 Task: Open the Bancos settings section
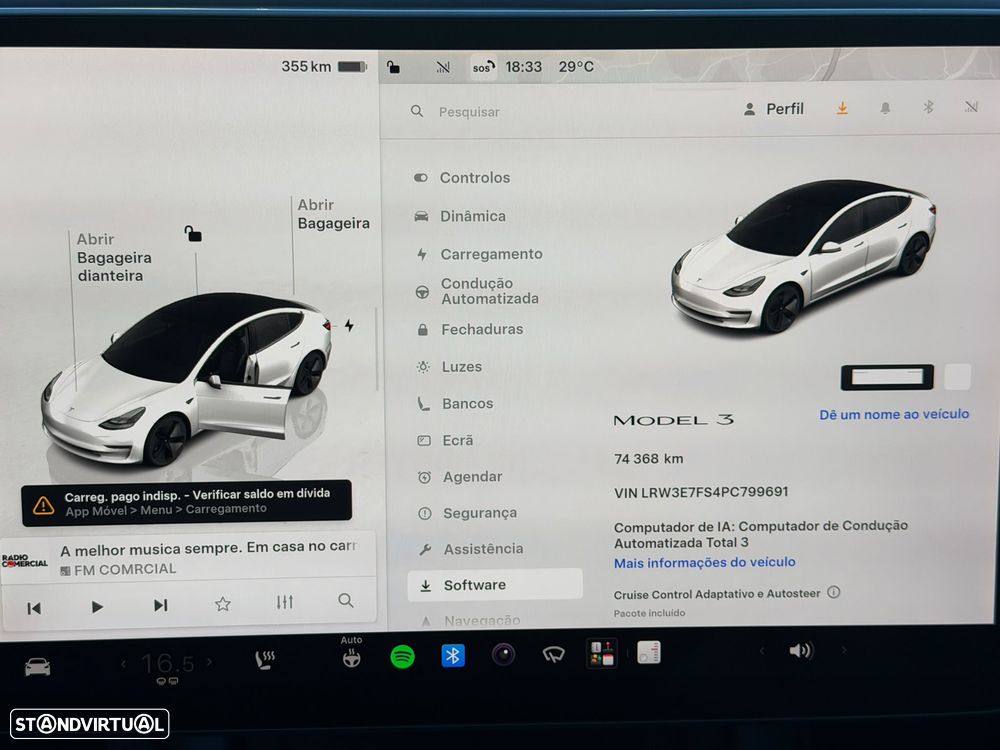coord(455,404)
